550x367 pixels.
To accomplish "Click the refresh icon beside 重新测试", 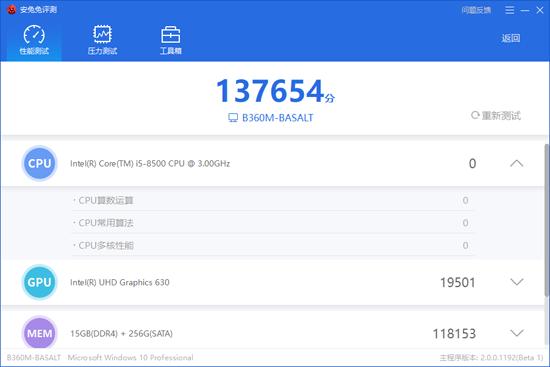I will coord(475,115).
